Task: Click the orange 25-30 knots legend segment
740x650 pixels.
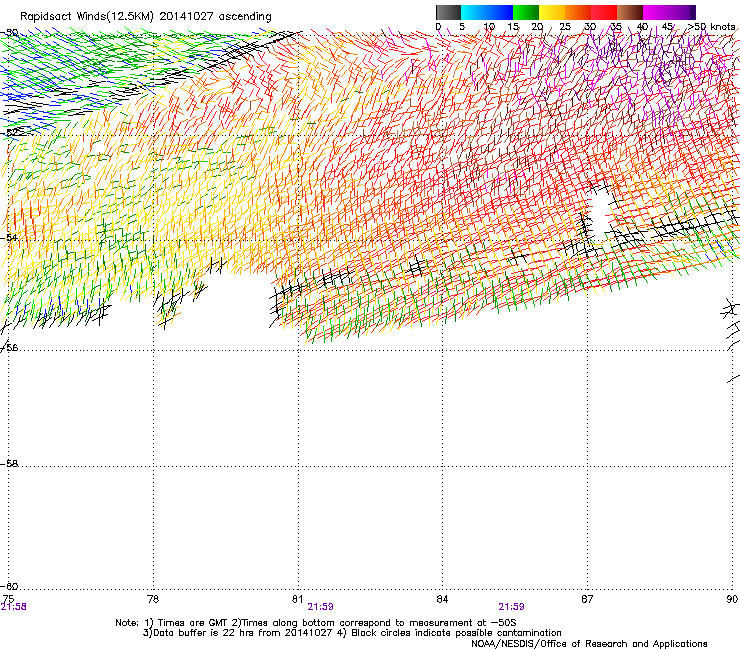Action: tap(578, 12)
